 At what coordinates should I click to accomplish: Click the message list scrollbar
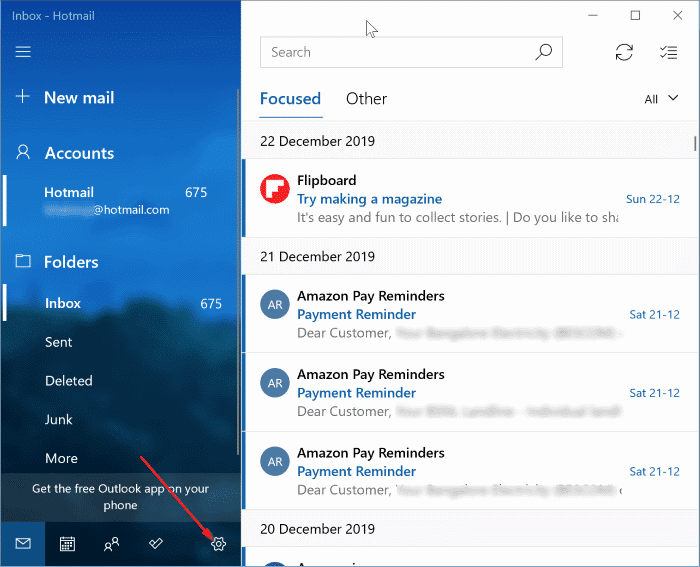click(x=695, y=144)
